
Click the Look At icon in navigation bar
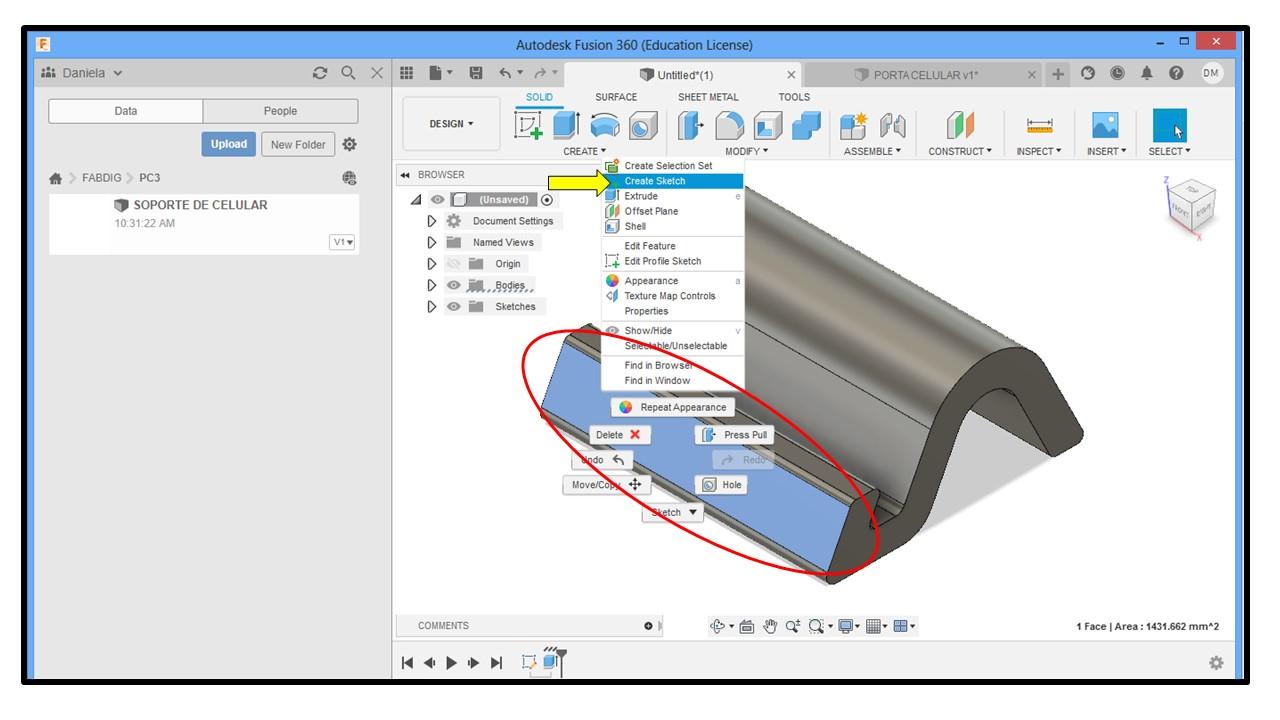click(x=747, y=626)
